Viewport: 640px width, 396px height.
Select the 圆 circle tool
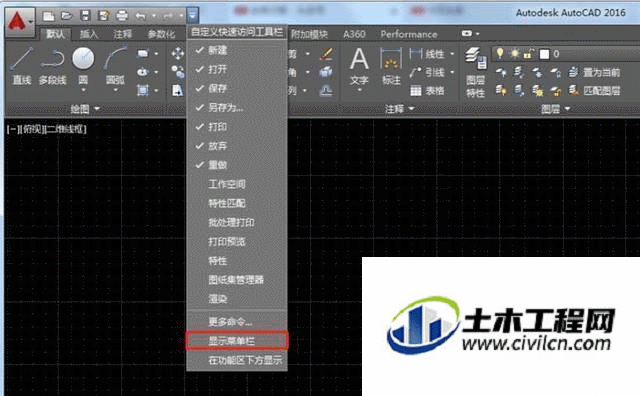click(83, 67)
